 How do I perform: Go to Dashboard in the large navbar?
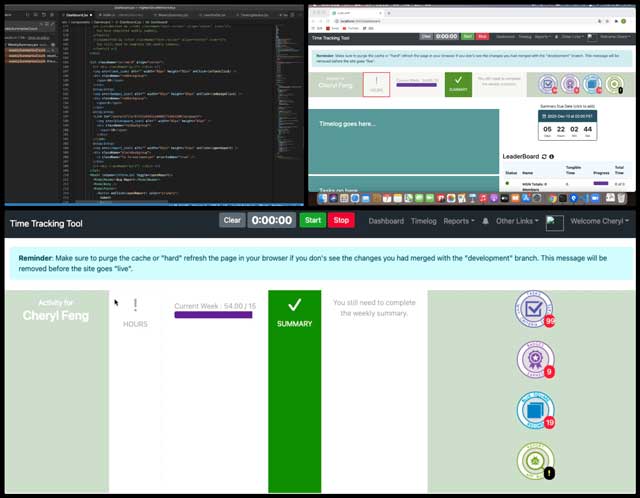[386, 221]
